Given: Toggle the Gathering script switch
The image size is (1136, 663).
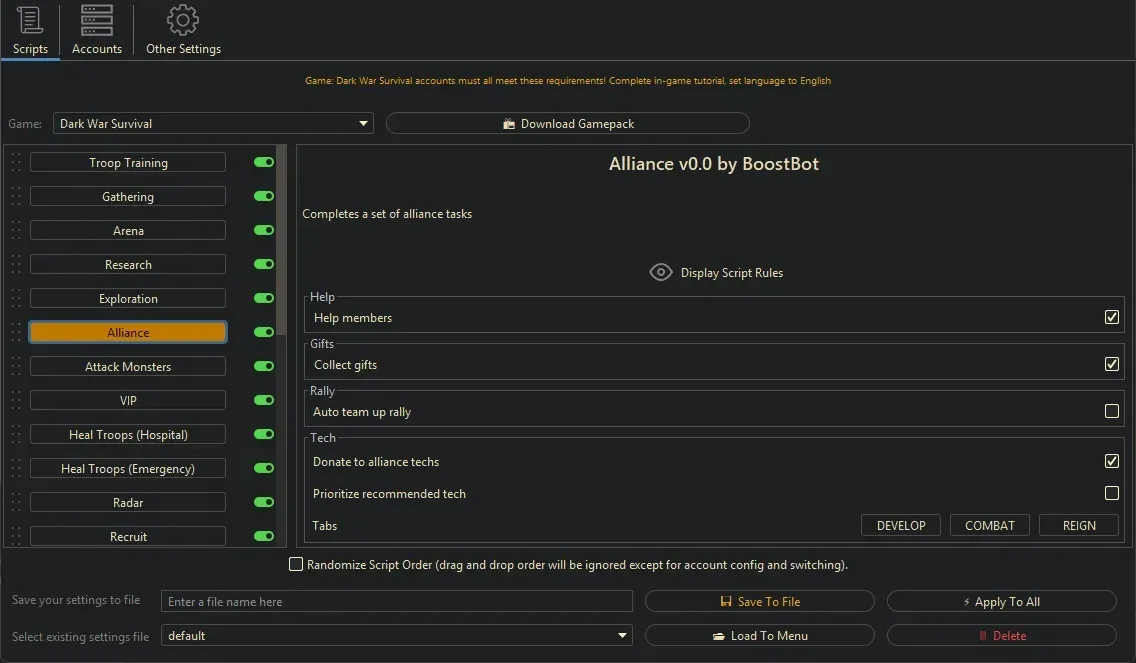Looking at the screenshot, I should click(264, 196).
